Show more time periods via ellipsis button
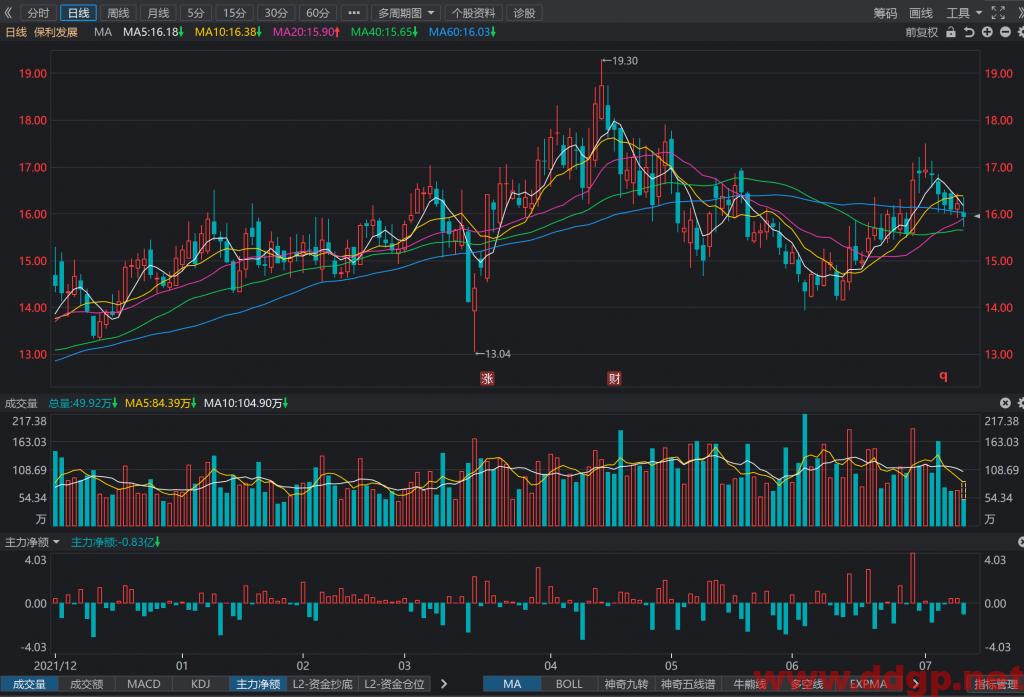Image resolution: width=1024 pixels, height=697 pixels. pyautogui.click(x=354, y=12)
